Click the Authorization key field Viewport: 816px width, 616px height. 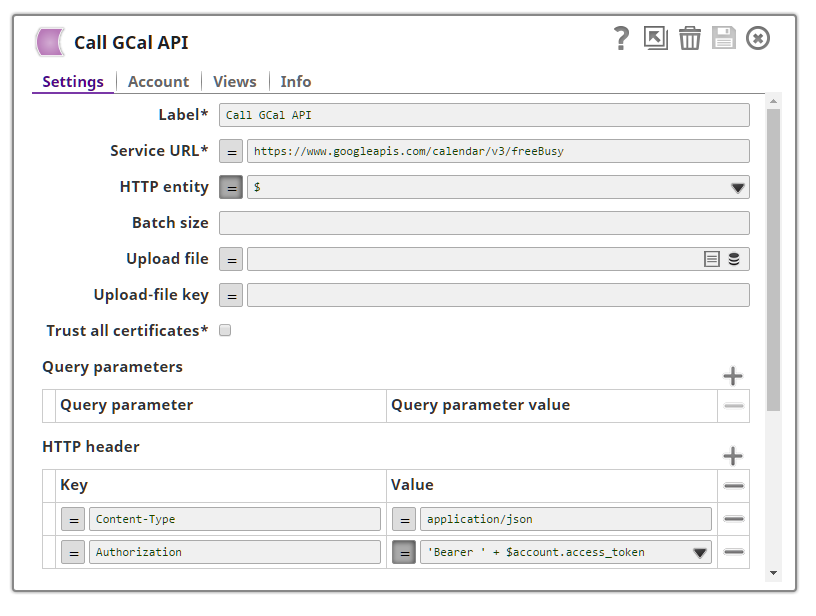click(235, 552)
